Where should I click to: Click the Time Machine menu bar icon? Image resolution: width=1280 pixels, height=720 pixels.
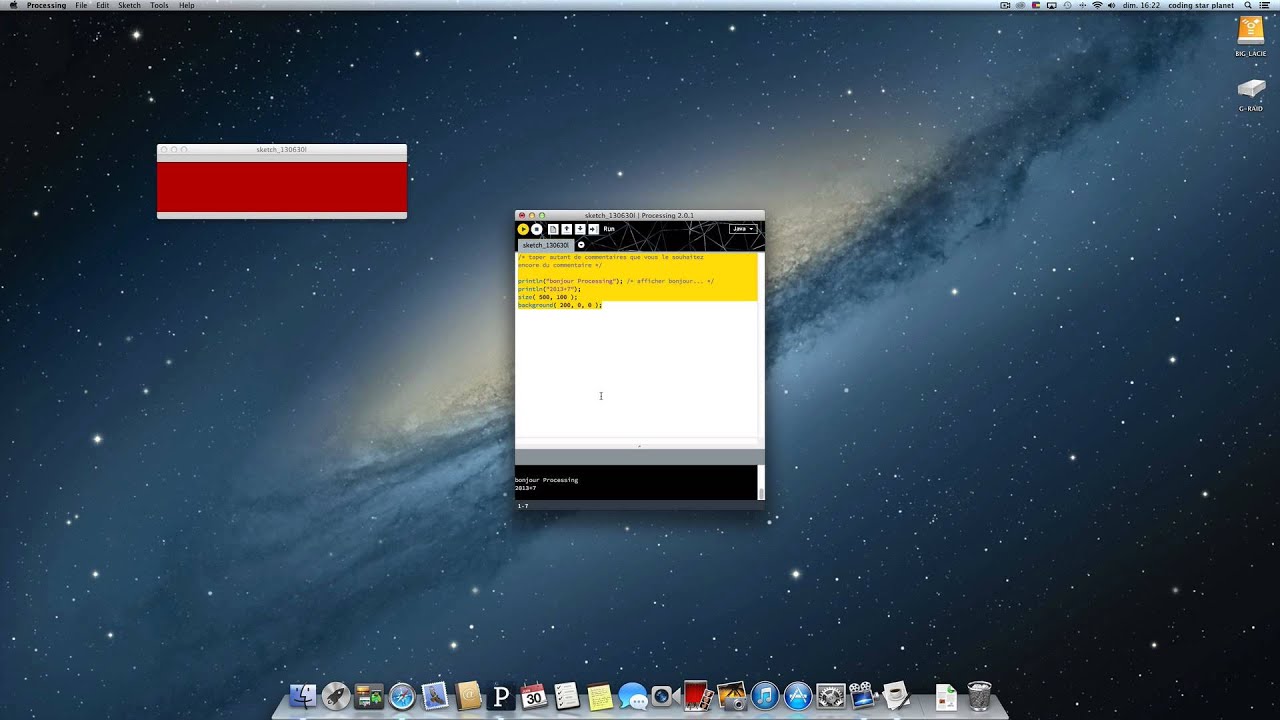1067,5
